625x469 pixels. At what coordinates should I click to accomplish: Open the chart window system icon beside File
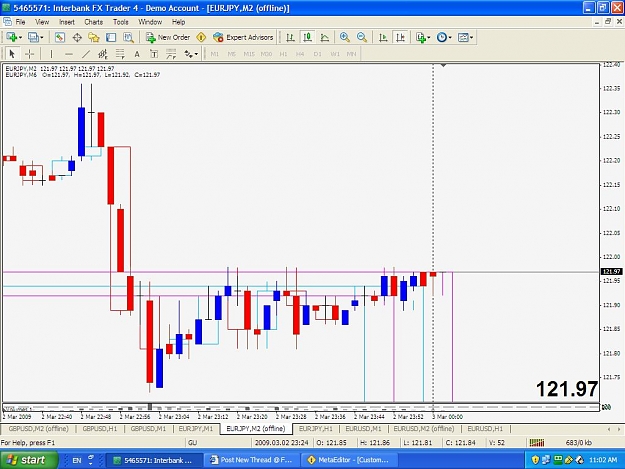click(x=7, y=22)
